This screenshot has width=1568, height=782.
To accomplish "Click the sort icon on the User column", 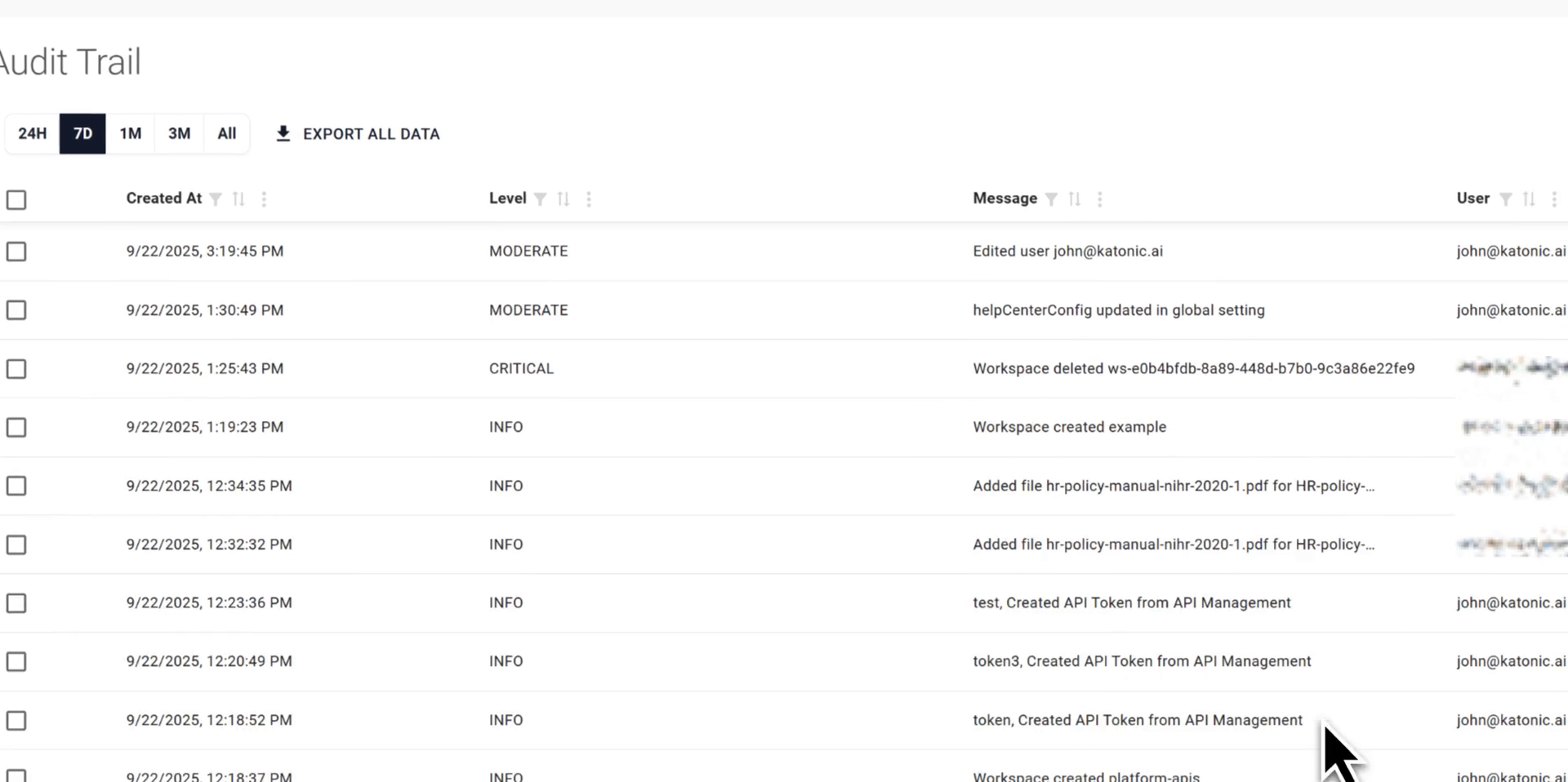I will tap(1529, 198).
